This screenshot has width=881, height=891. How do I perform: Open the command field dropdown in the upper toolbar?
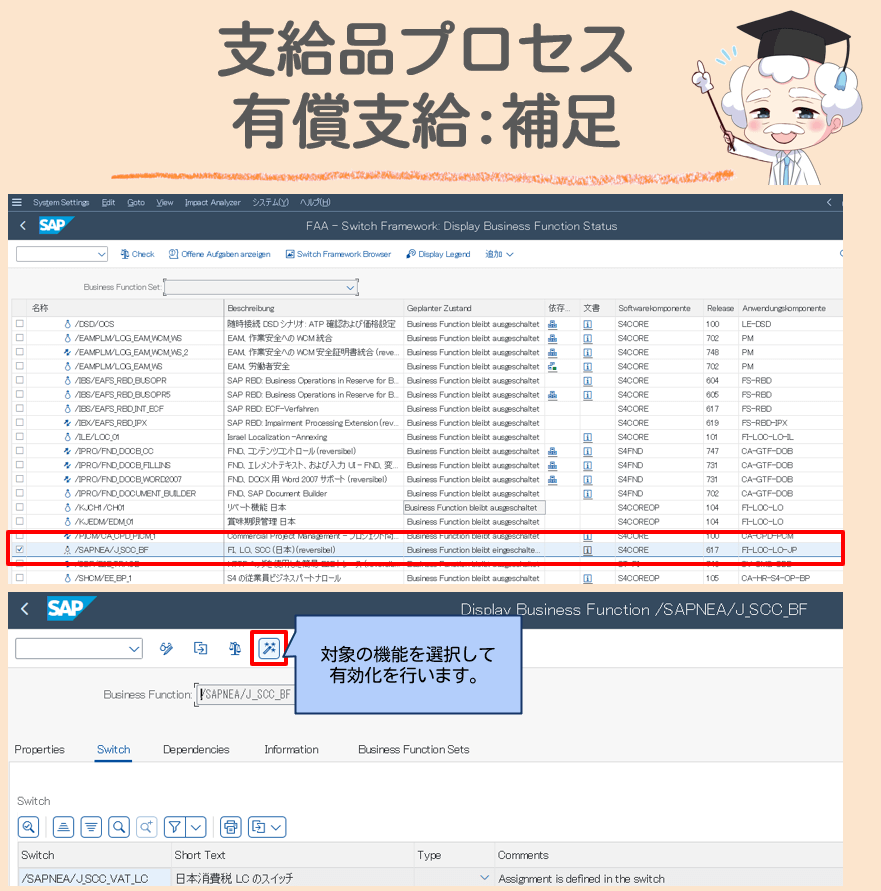101,254
